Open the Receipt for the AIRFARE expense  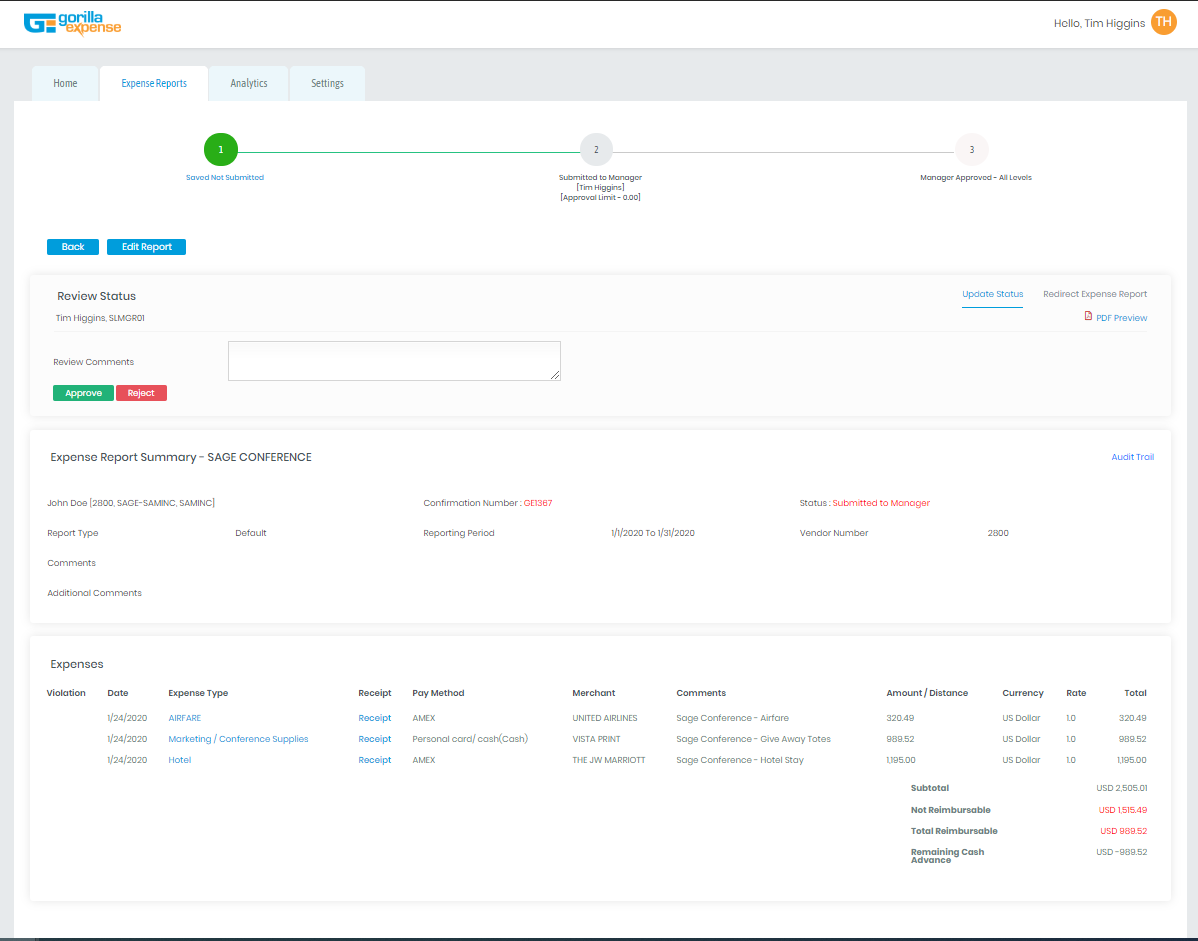point(375,717)
